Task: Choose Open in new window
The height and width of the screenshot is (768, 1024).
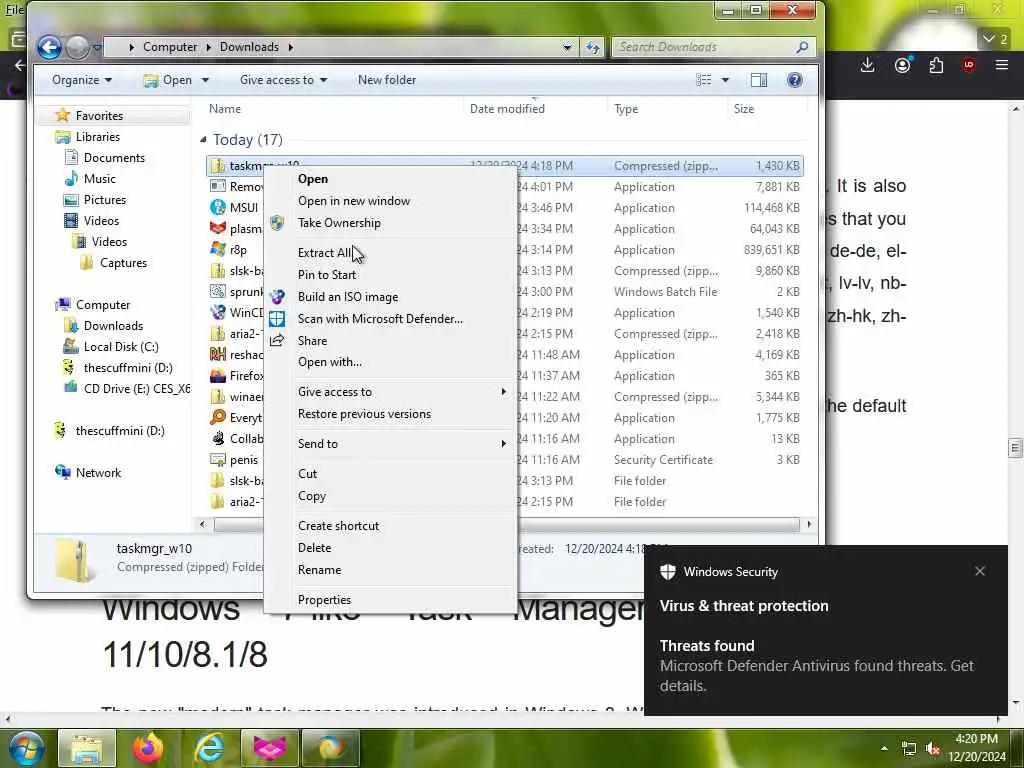Action: pyautogui.click(x=390, y=200)
